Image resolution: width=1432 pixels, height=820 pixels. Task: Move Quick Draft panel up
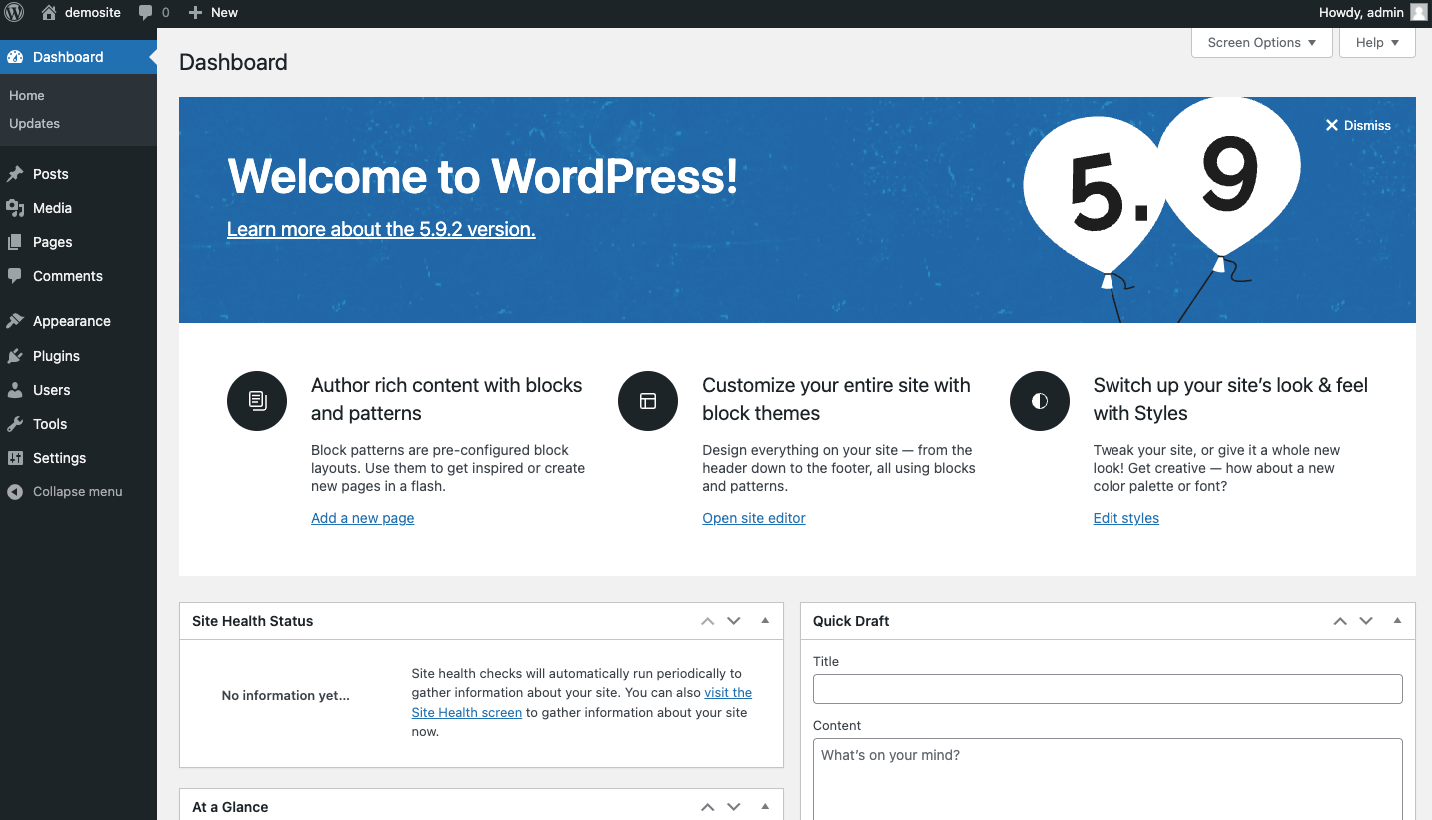[1340, 621]
